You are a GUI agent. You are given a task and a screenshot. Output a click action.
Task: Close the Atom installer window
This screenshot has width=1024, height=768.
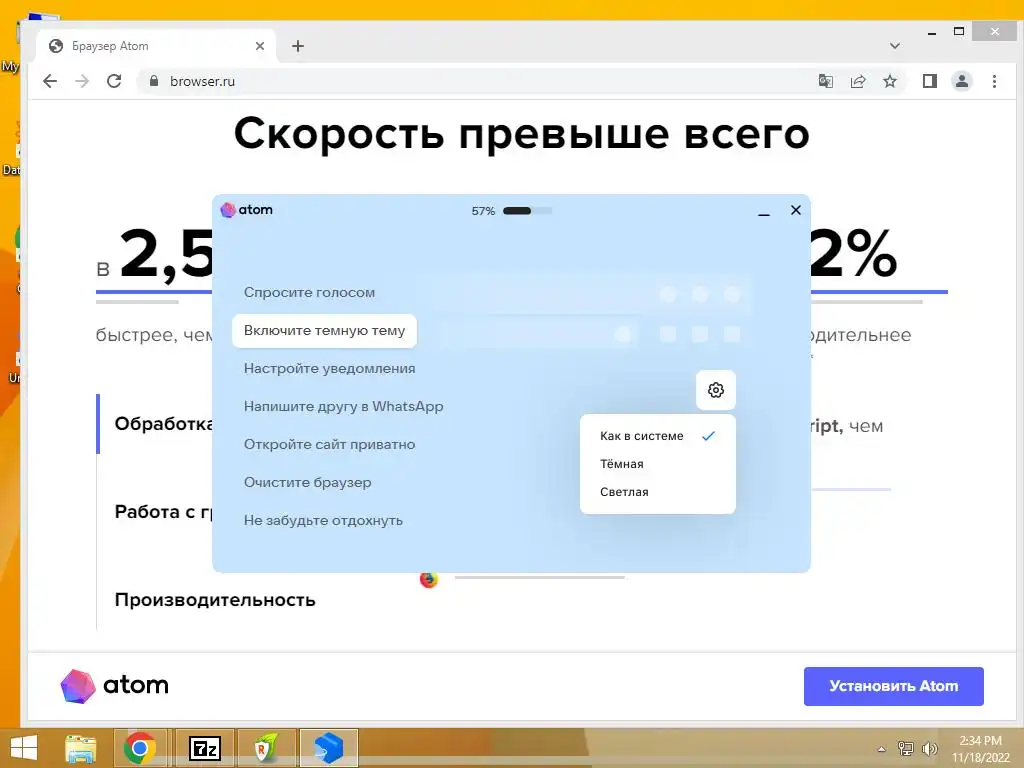795,210
